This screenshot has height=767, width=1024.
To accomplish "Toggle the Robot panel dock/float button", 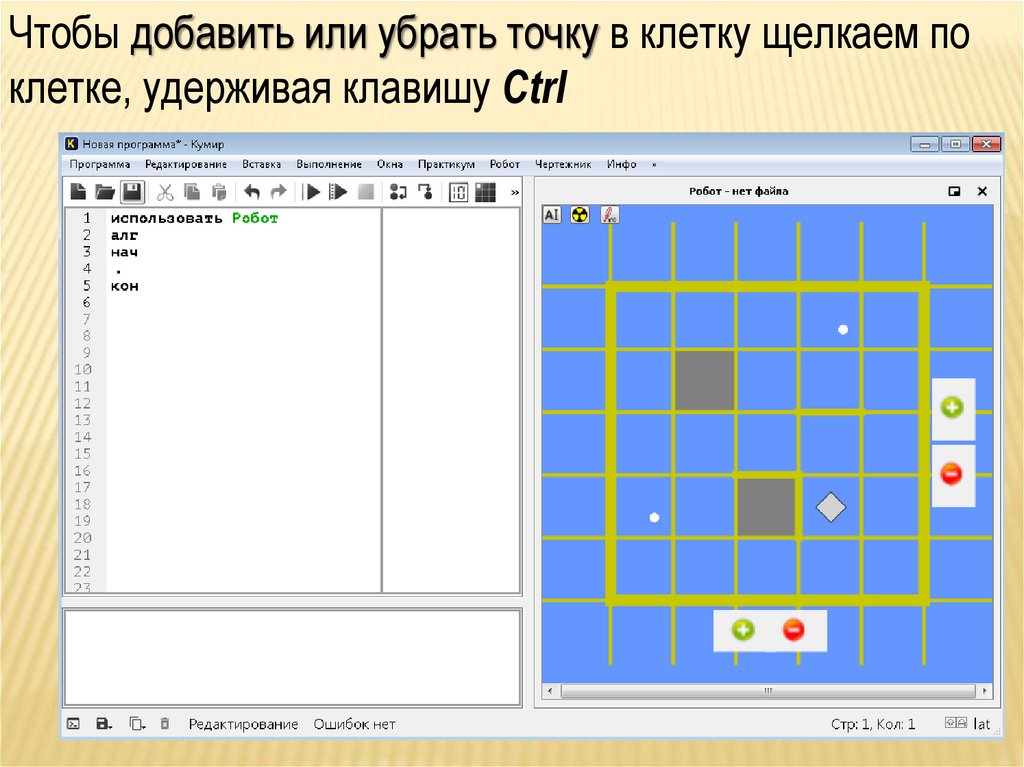I will pyautogui.click(x=954, y=191).
